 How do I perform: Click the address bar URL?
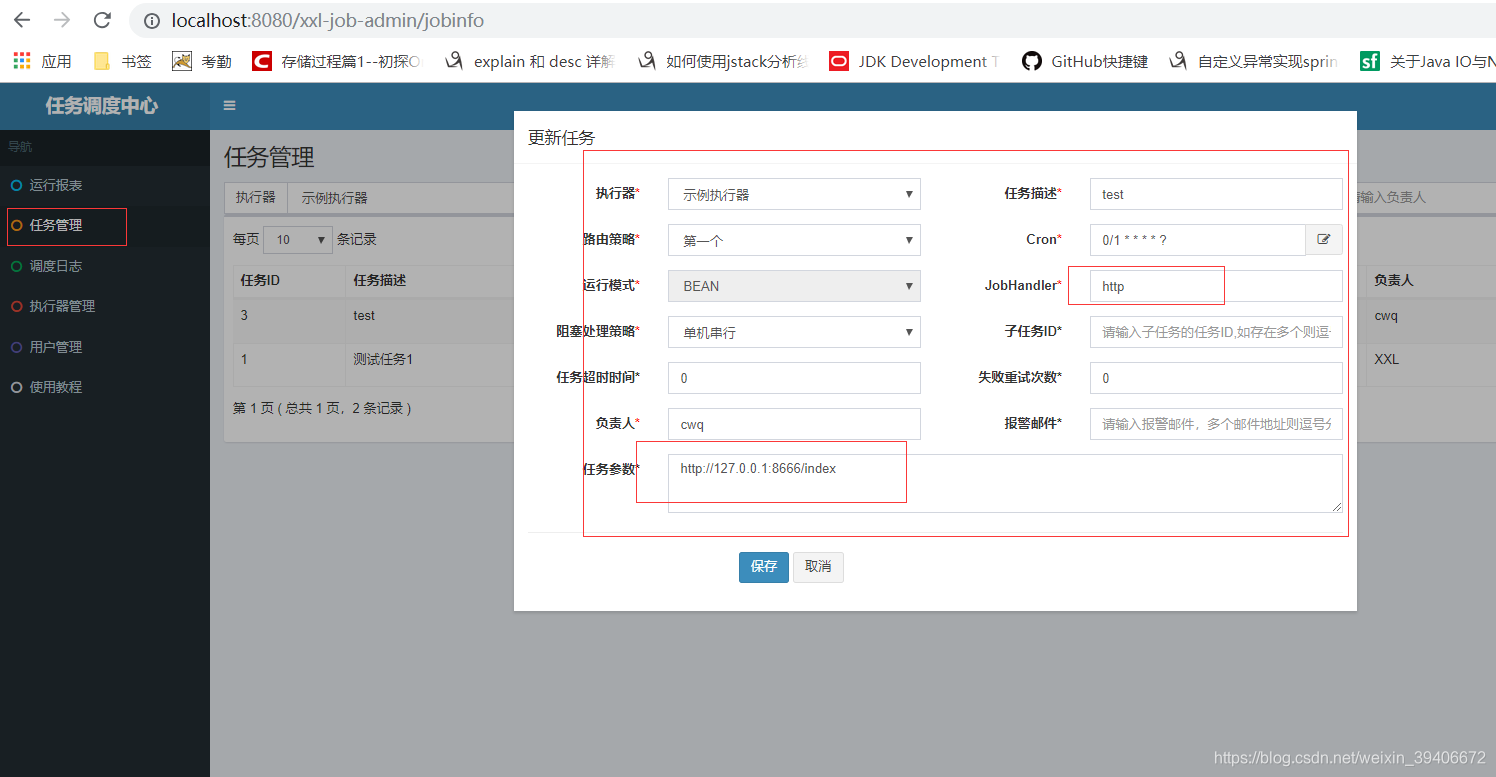coord(328,21)
